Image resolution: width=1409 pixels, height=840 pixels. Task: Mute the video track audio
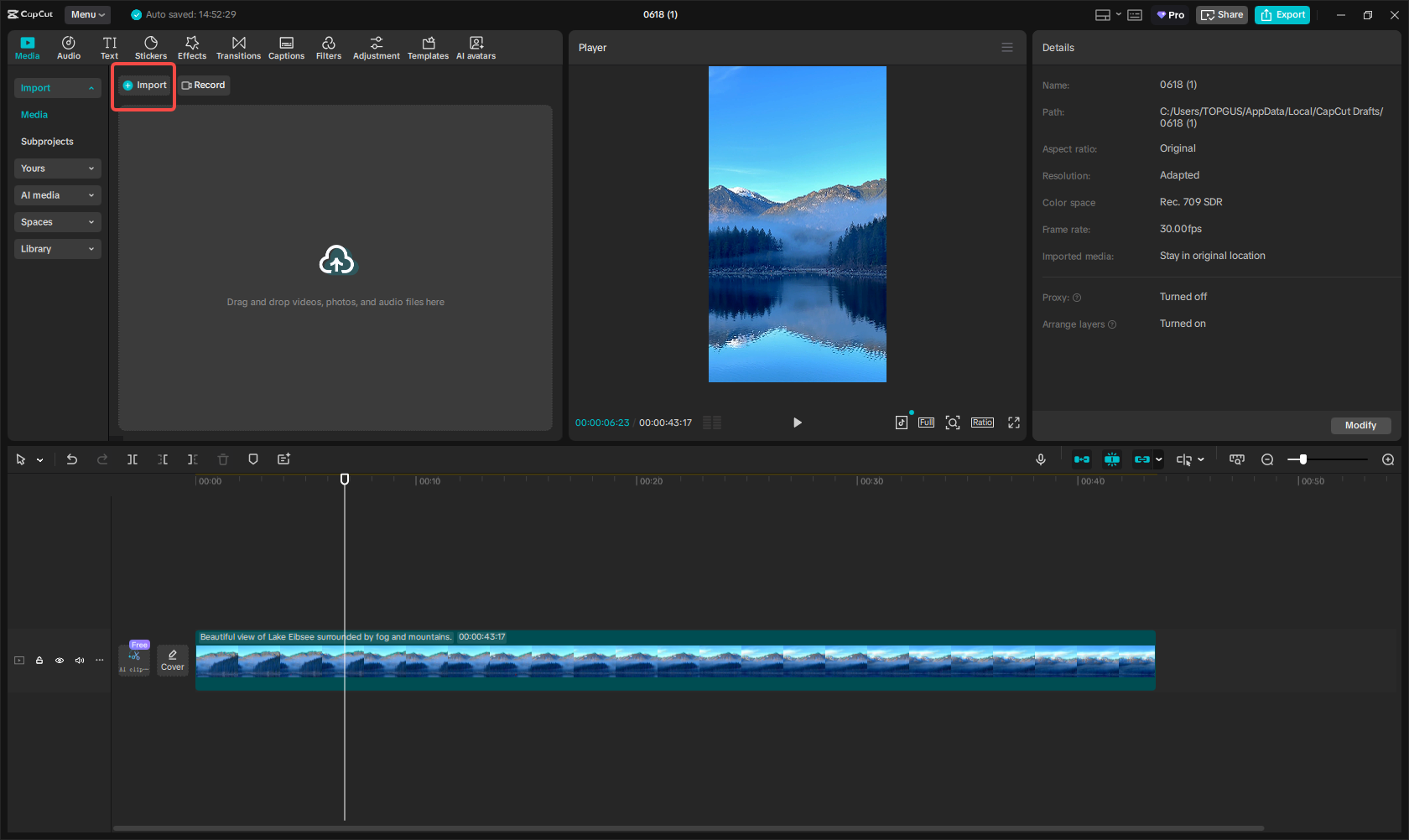click(80, 661)
